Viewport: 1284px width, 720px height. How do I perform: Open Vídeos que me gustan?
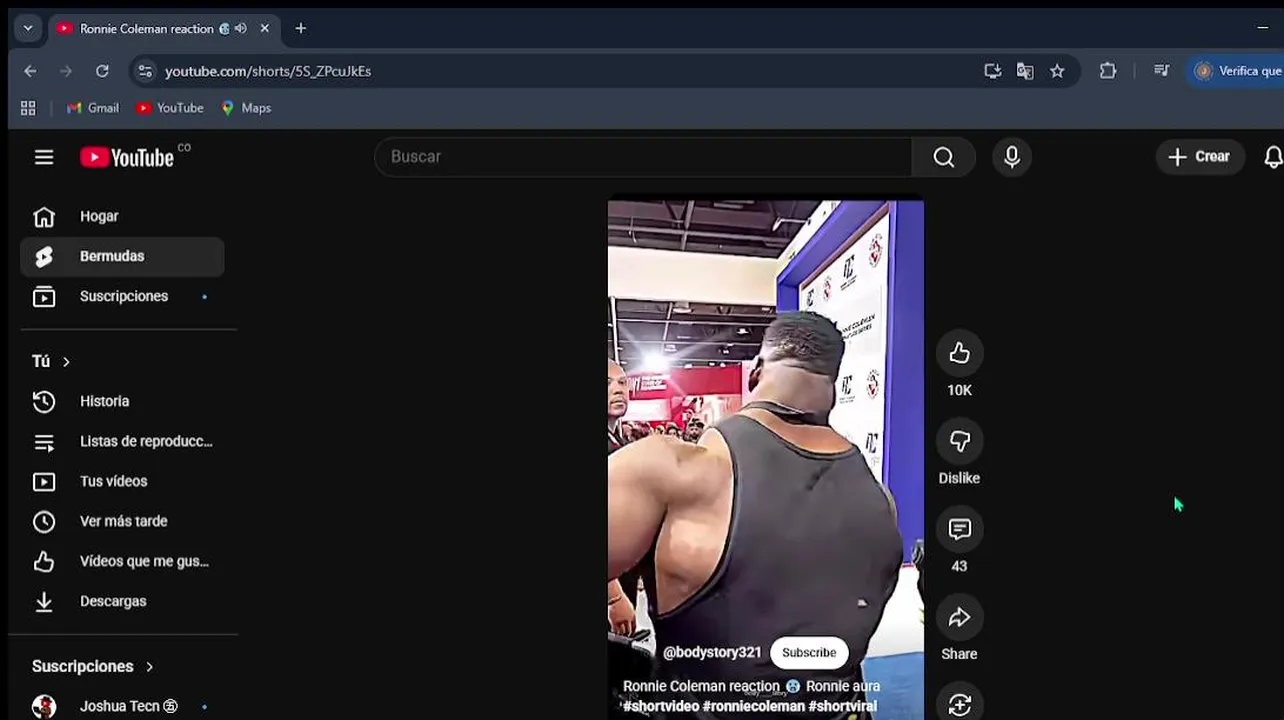[122, 561]
